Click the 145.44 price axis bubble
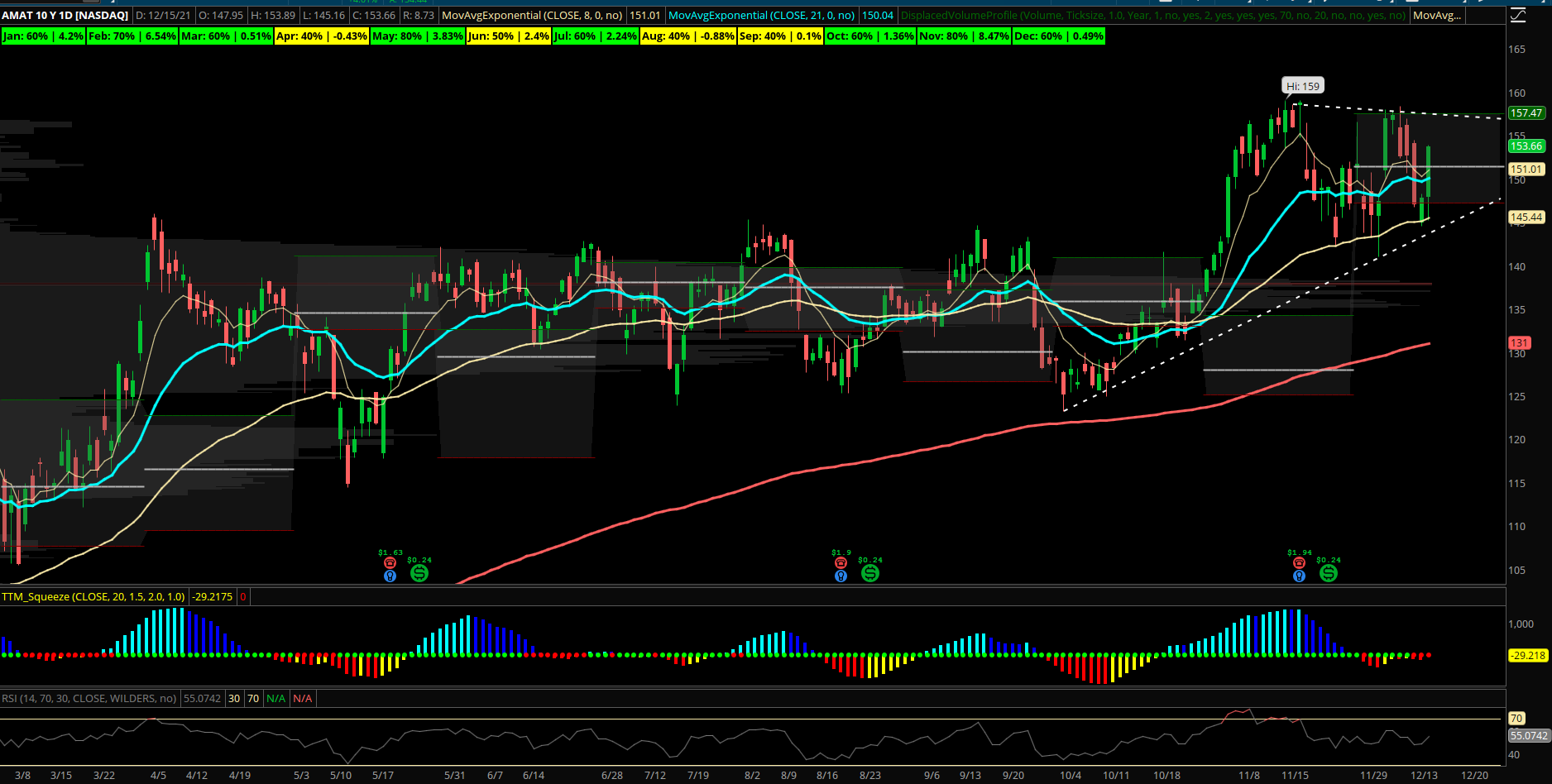 (1526, 218)
